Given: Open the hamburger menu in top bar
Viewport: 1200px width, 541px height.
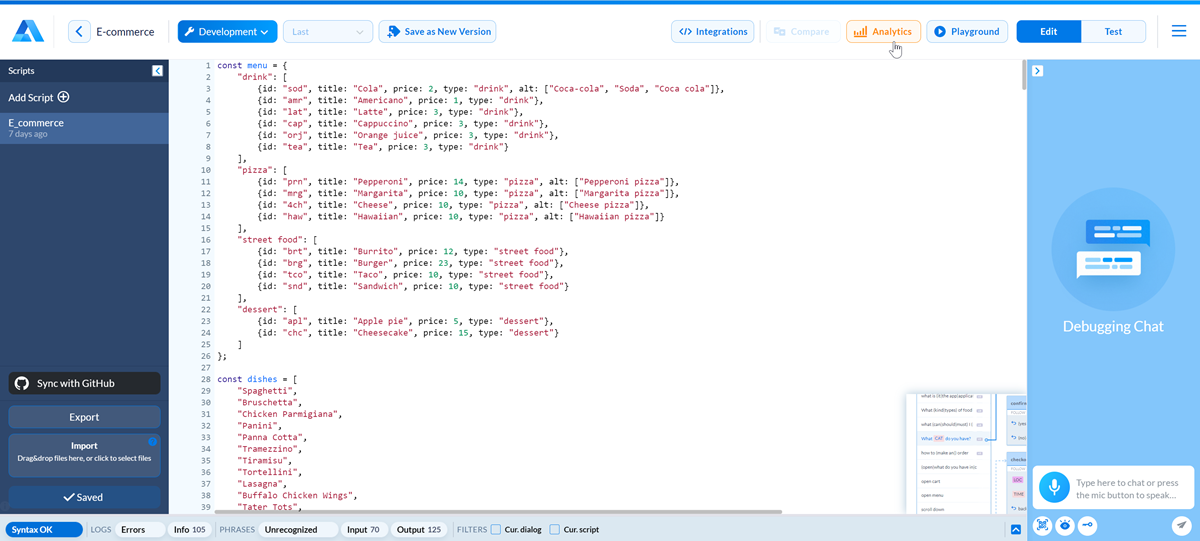Looking at the screenshot, I should point(1179,32).
